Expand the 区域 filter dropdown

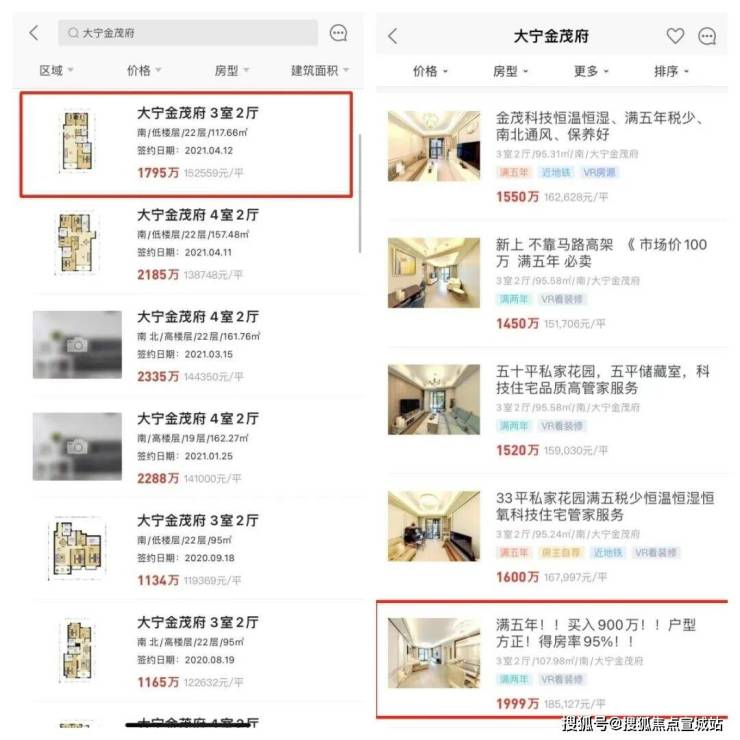(x=56, y=71)
